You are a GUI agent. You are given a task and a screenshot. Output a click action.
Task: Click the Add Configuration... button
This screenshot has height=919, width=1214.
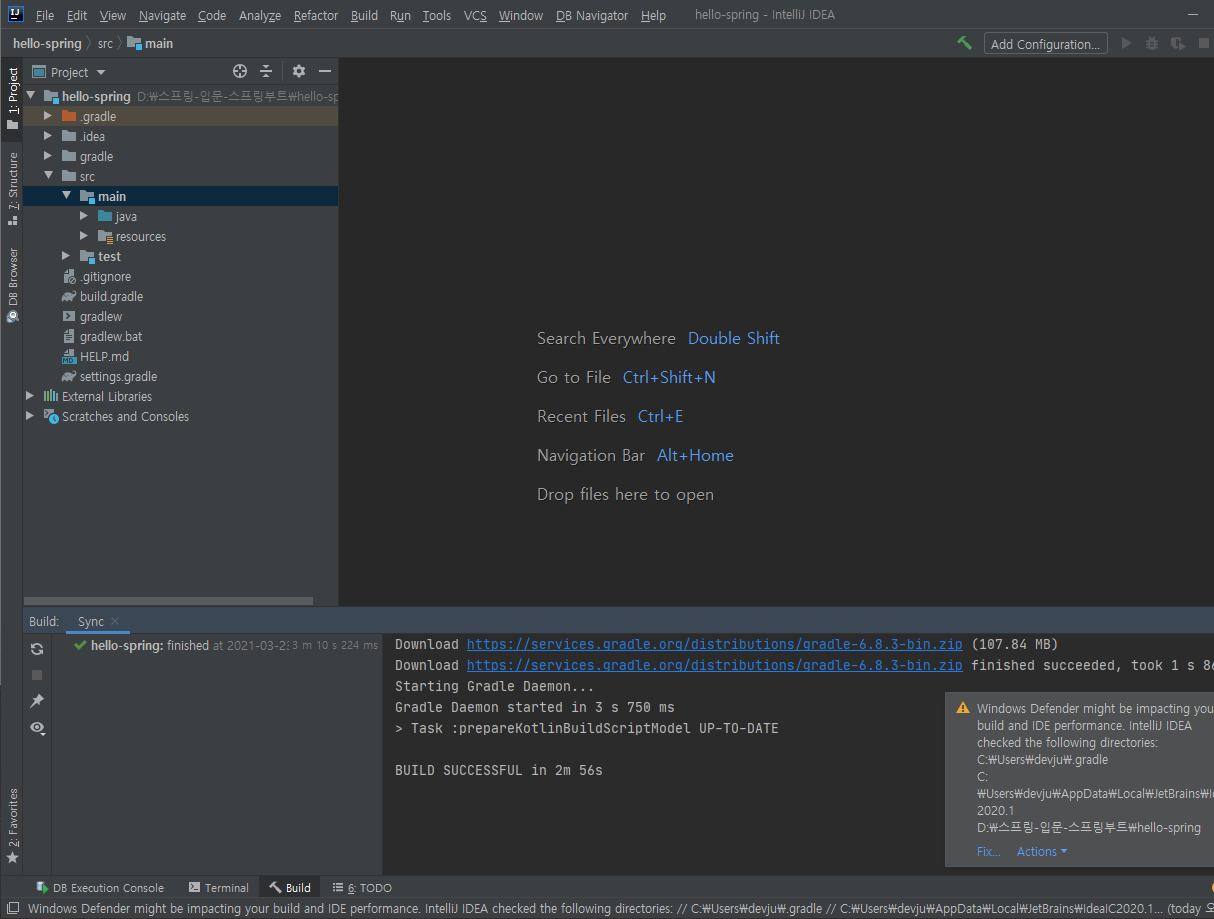(1045, 44)
